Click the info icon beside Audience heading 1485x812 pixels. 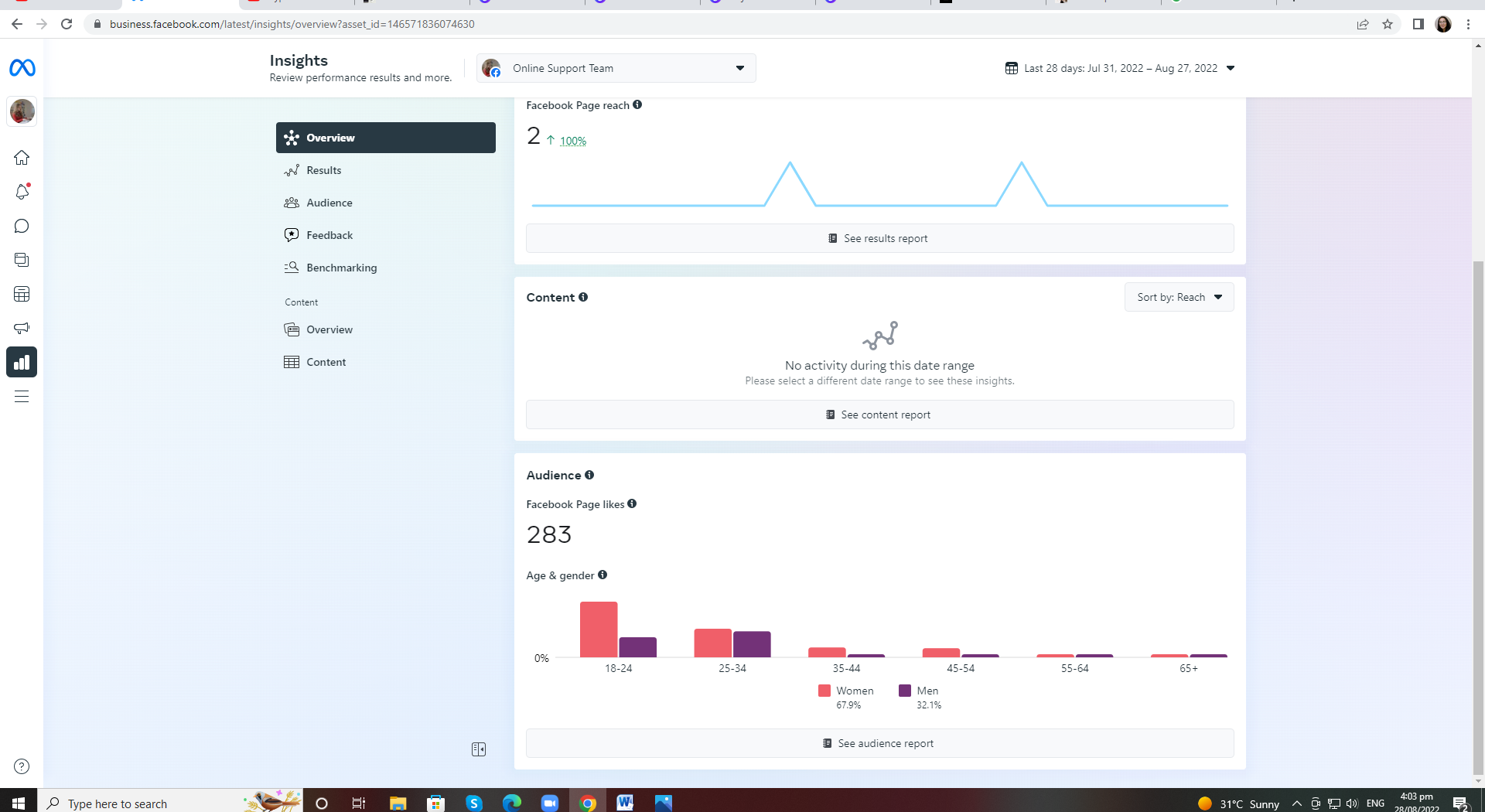click(x=589, y=475)
